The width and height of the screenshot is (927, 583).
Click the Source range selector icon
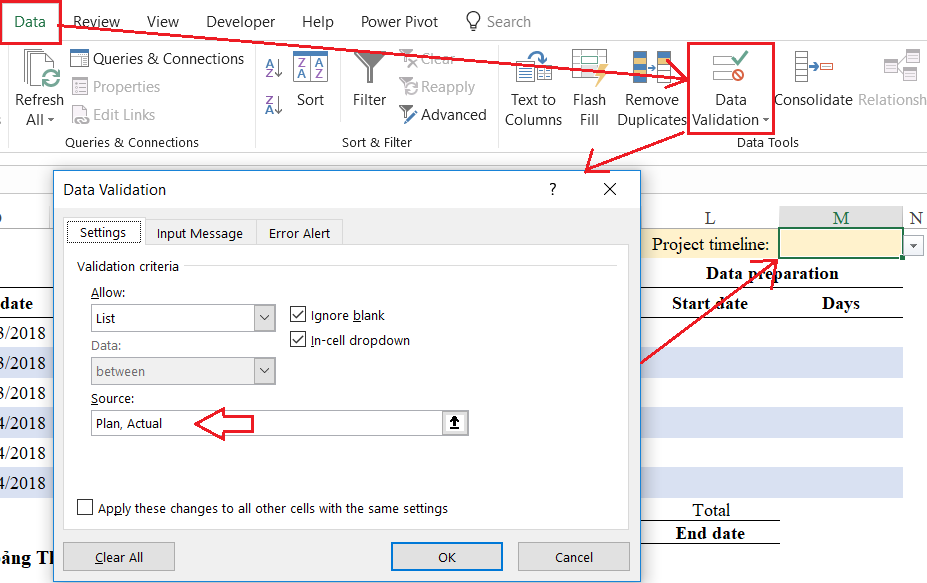pyautogui.click(x=455, y=423)
